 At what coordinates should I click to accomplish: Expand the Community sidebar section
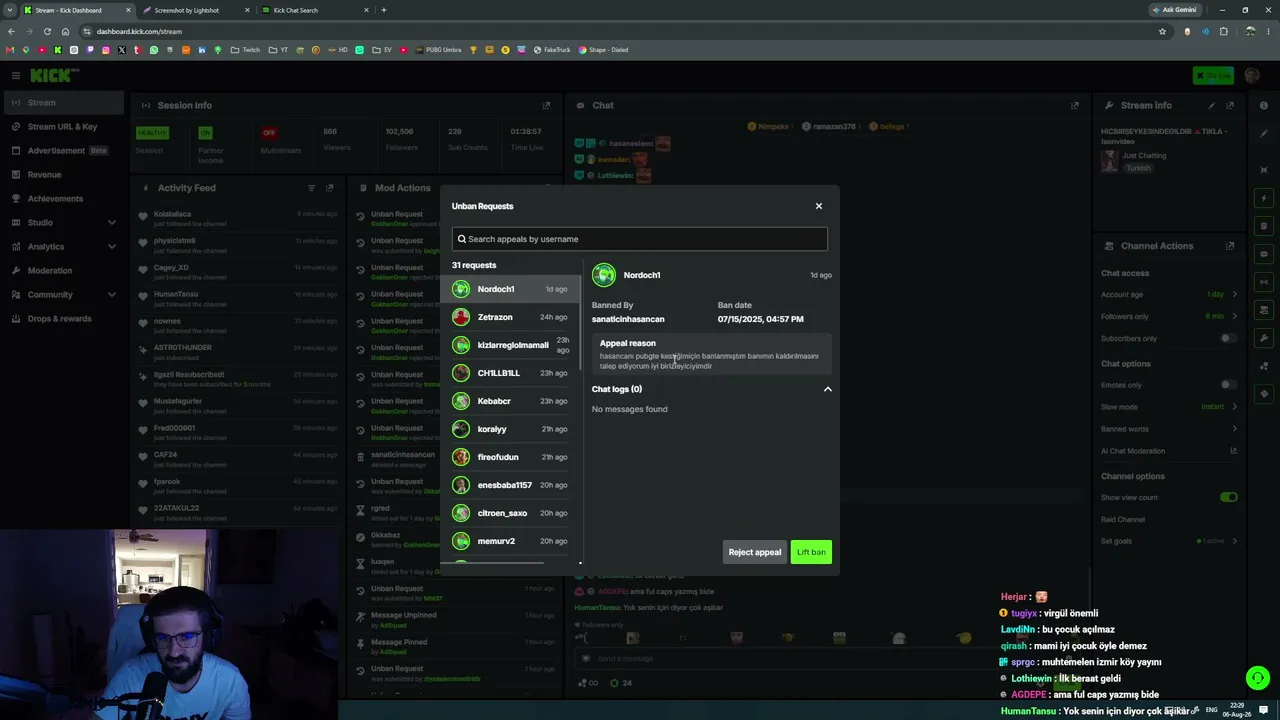[111, 294]
